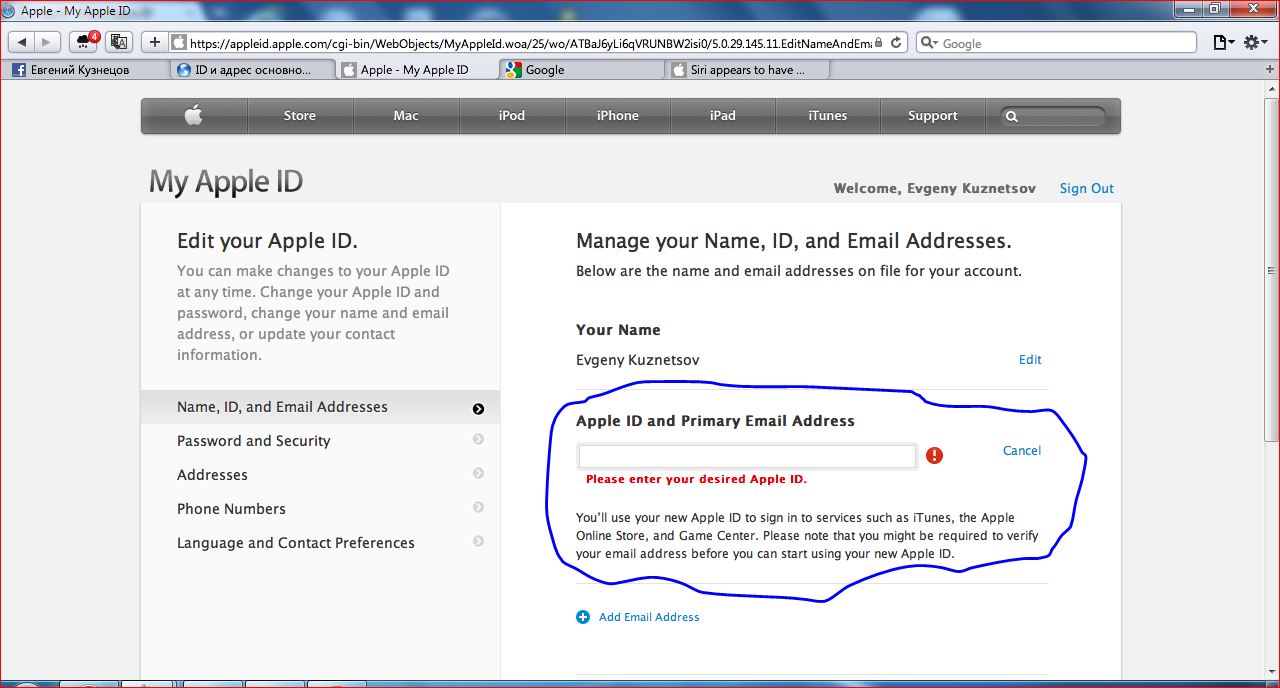Click the Add Email Address link
The width and height of the screenshot is (1280, 688).
coord(649,617)
